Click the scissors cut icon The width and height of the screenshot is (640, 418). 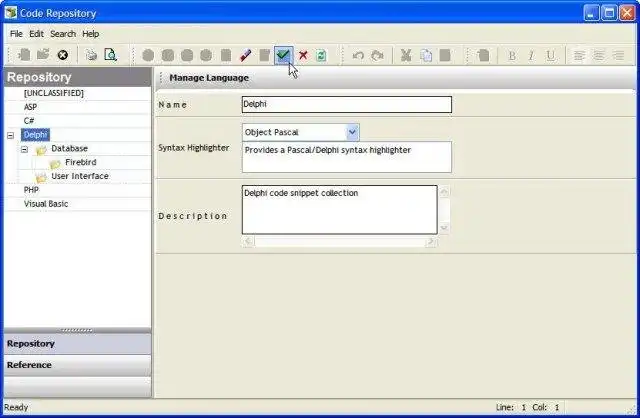pos(406,55)
